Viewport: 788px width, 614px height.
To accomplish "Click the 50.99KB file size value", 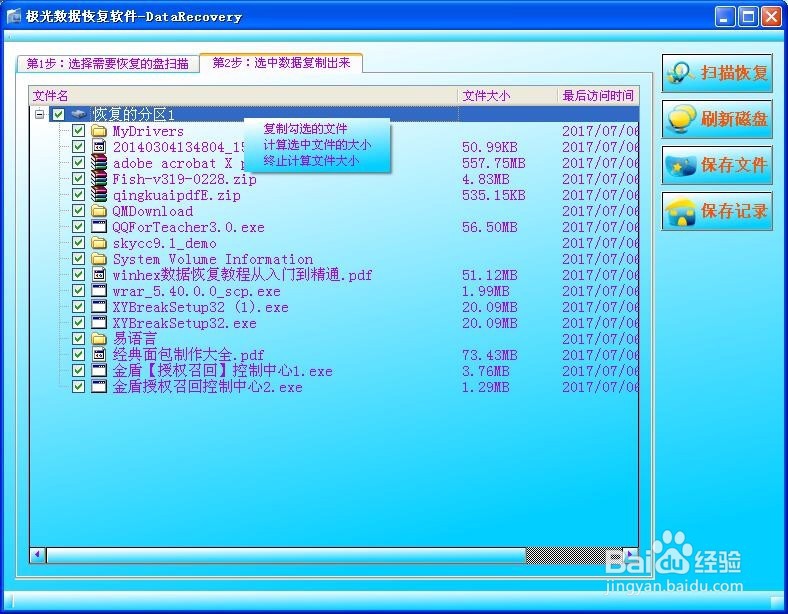I will [x=489, y=147].
